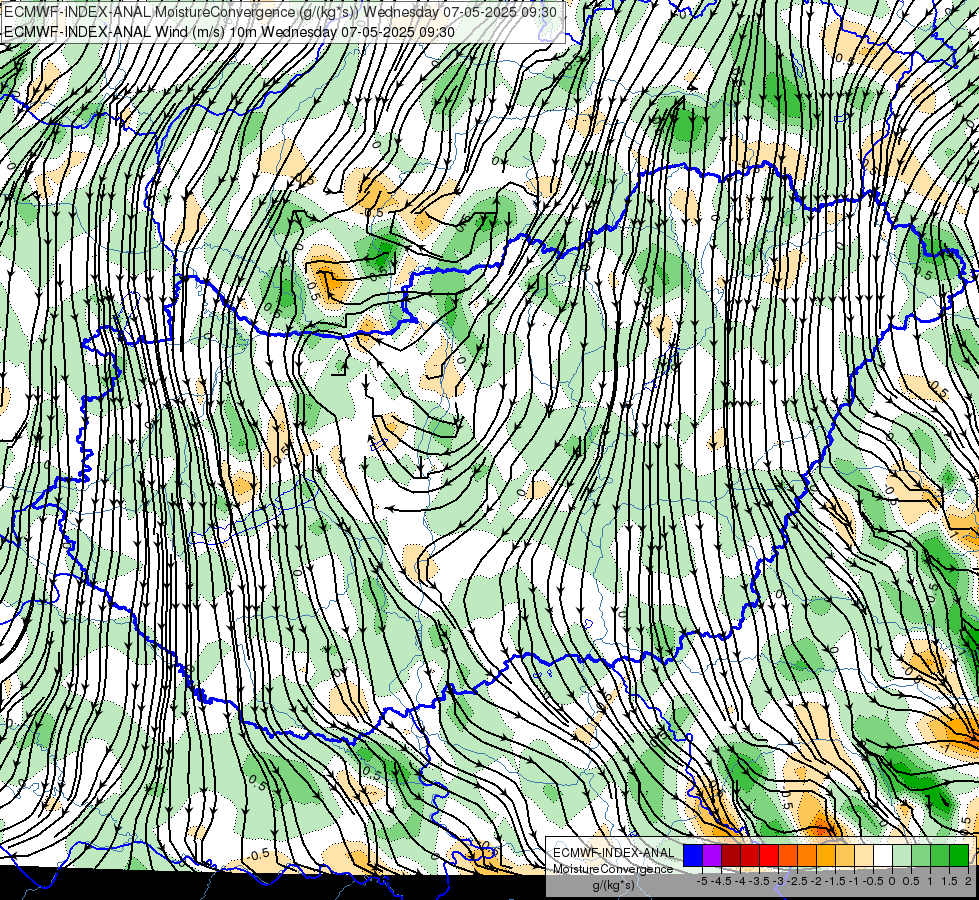
Task: Click 'ECMWF-INDEX-ANAL' text inside the legend box
Action: (x=613, y=853)
